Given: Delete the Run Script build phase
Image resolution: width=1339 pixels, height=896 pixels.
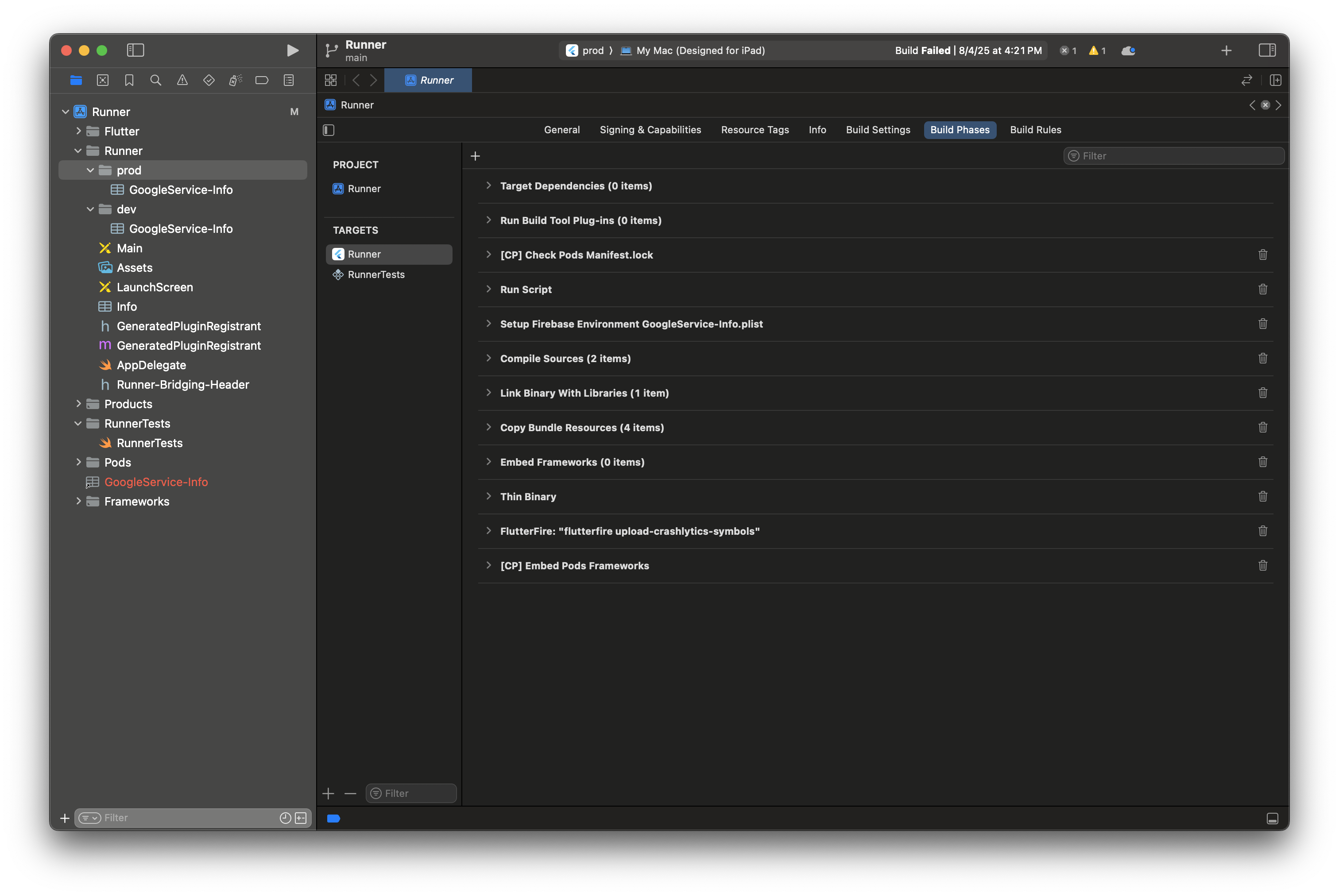Looking at the screenshot, I should pyautogui.click(x=1262, y=289).
